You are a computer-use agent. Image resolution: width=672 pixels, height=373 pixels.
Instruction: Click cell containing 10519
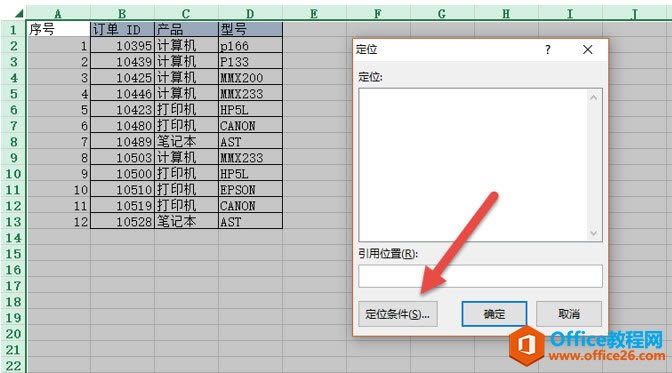pos(122,205)
